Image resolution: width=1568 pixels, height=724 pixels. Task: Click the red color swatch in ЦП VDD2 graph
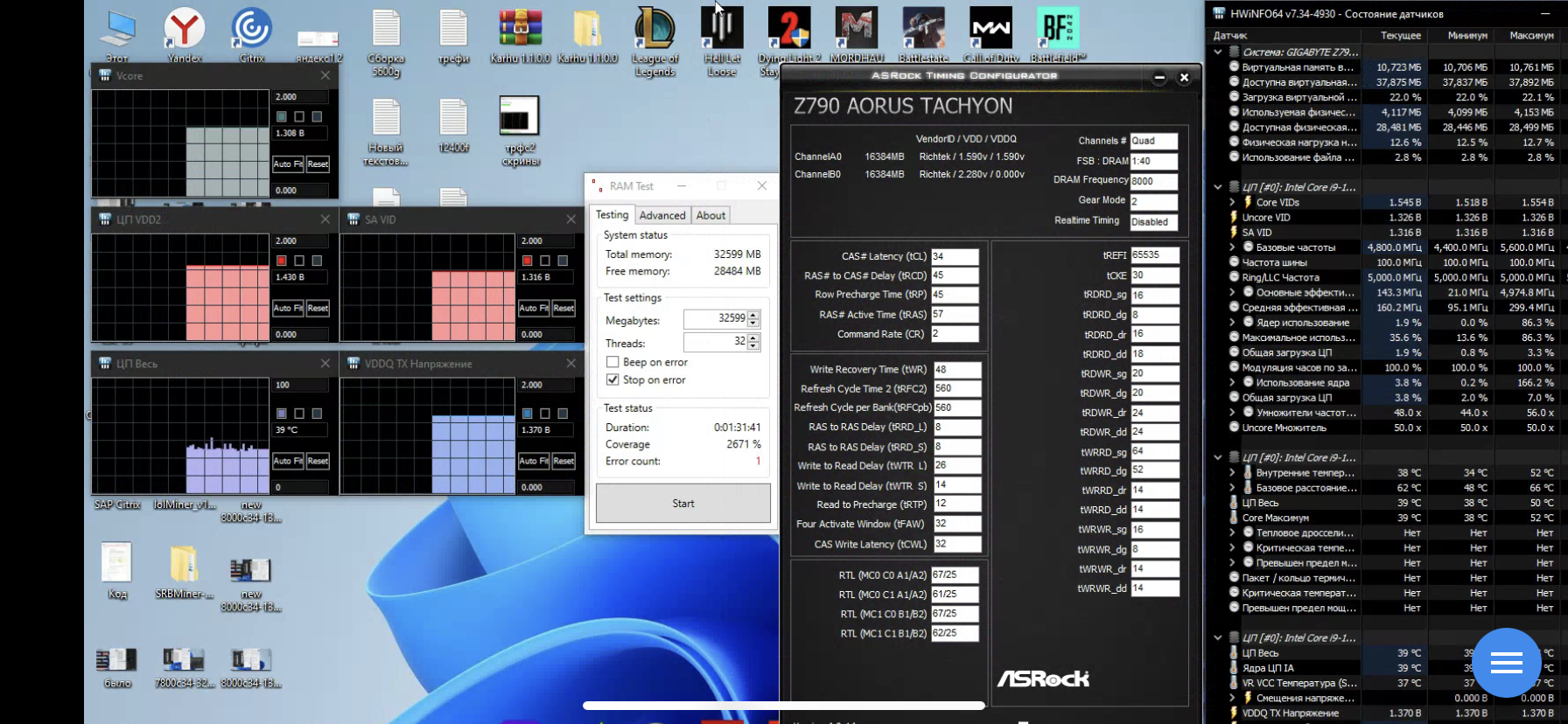[282, 261]
